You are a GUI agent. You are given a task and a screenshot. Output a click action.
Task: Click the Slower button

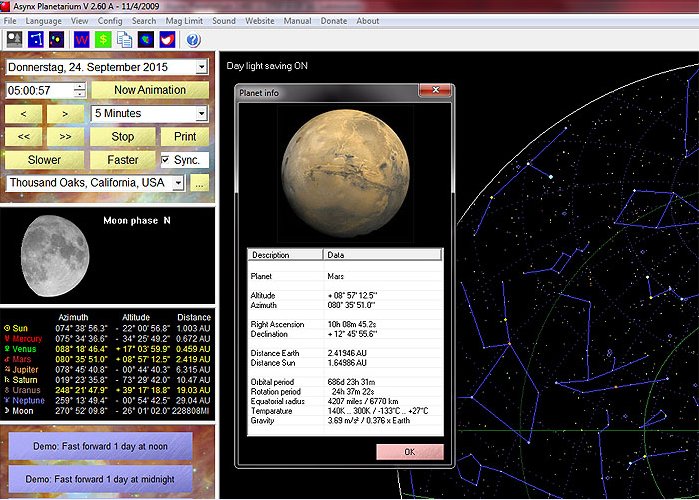click(44, 160)
